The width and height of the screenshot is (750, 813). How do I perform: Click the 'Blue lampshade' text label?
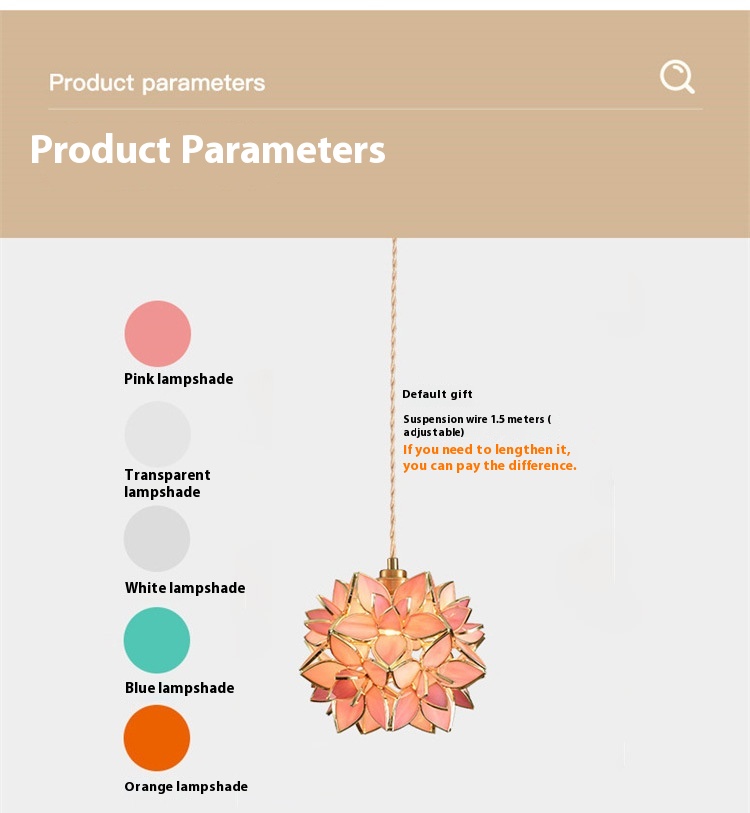pos(179,688)
